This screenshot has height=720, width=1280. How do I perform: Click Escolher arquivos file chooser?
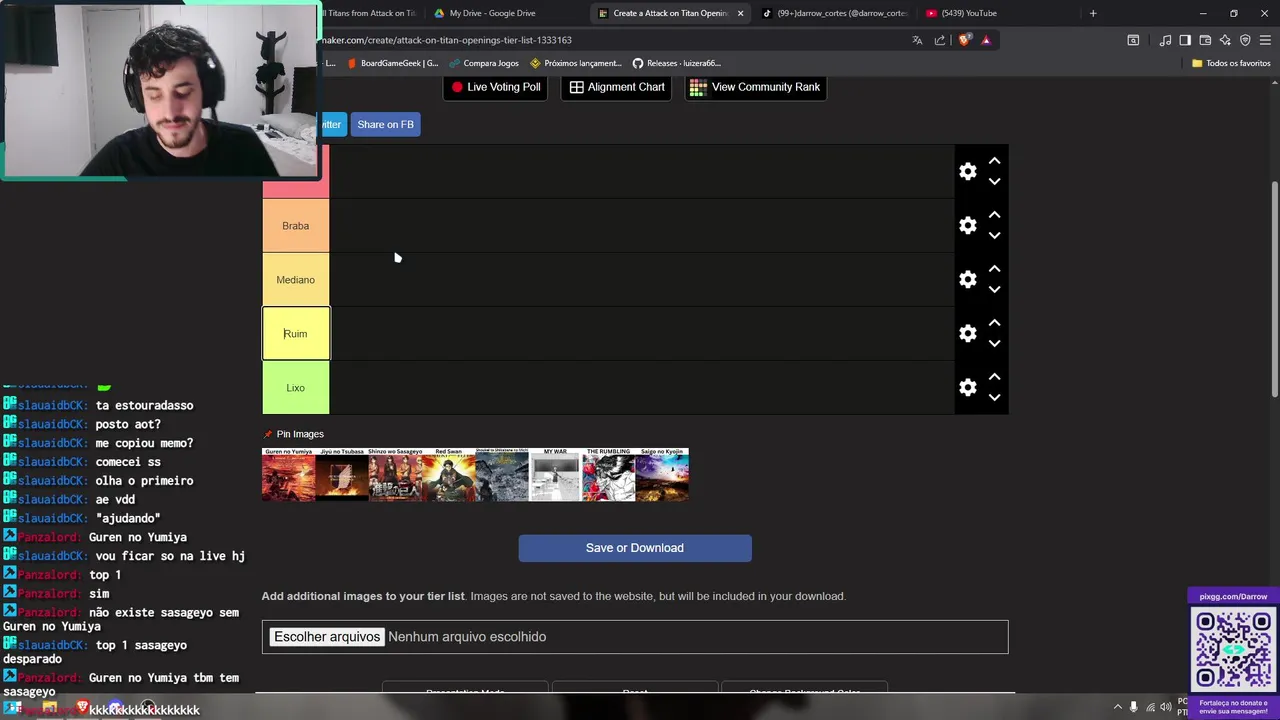pyautogui.click(x=327, y=637)
